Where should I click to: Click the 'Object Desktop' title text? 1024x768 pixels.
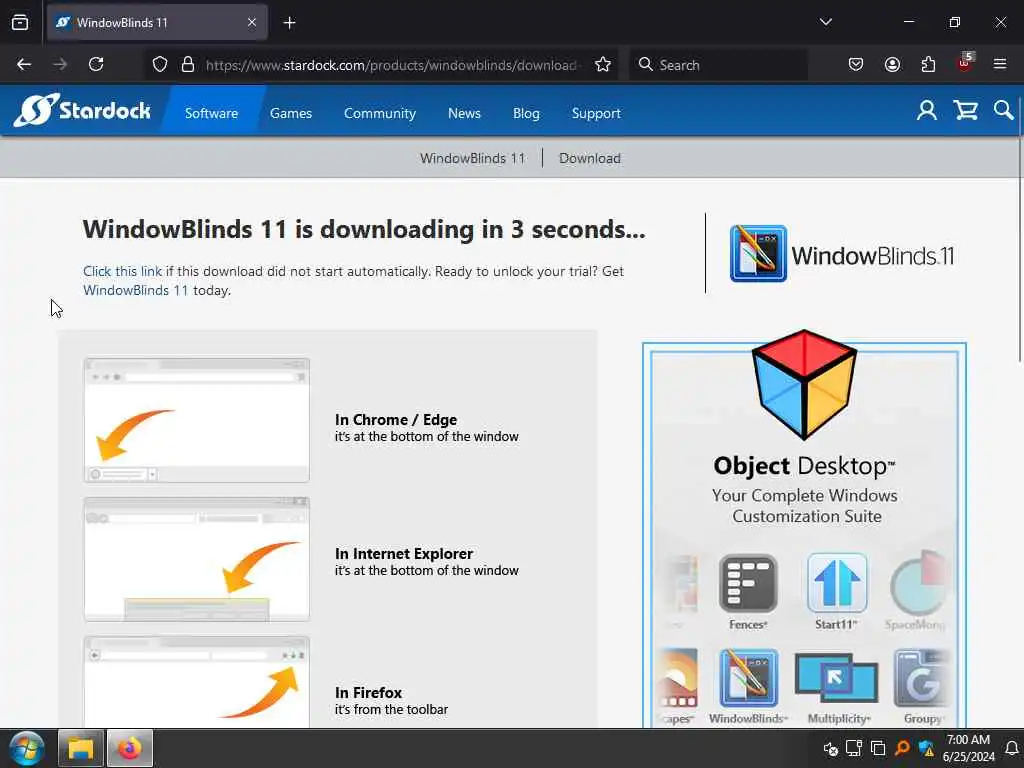point(804,466)
